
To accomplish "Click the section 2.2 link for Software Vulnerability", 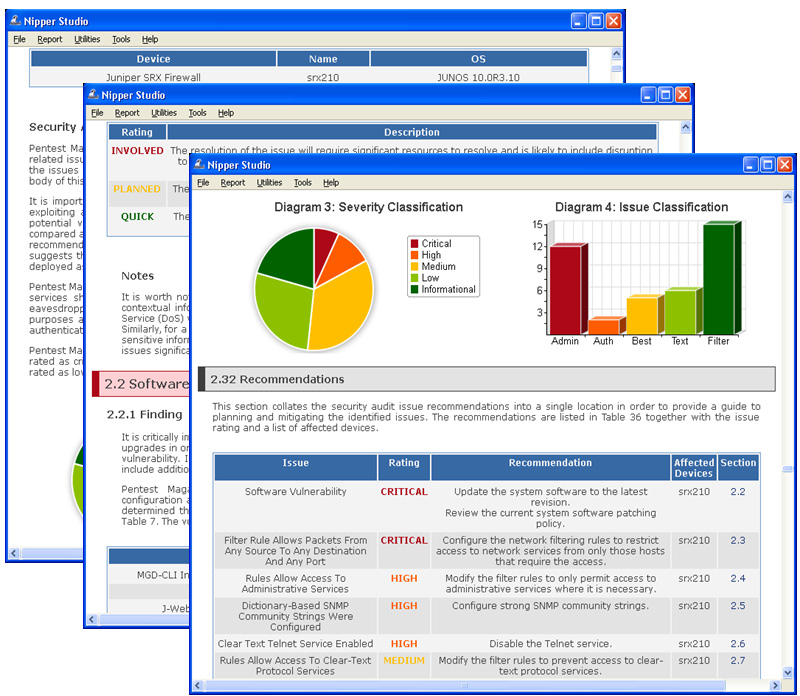I will coord(739,491).
